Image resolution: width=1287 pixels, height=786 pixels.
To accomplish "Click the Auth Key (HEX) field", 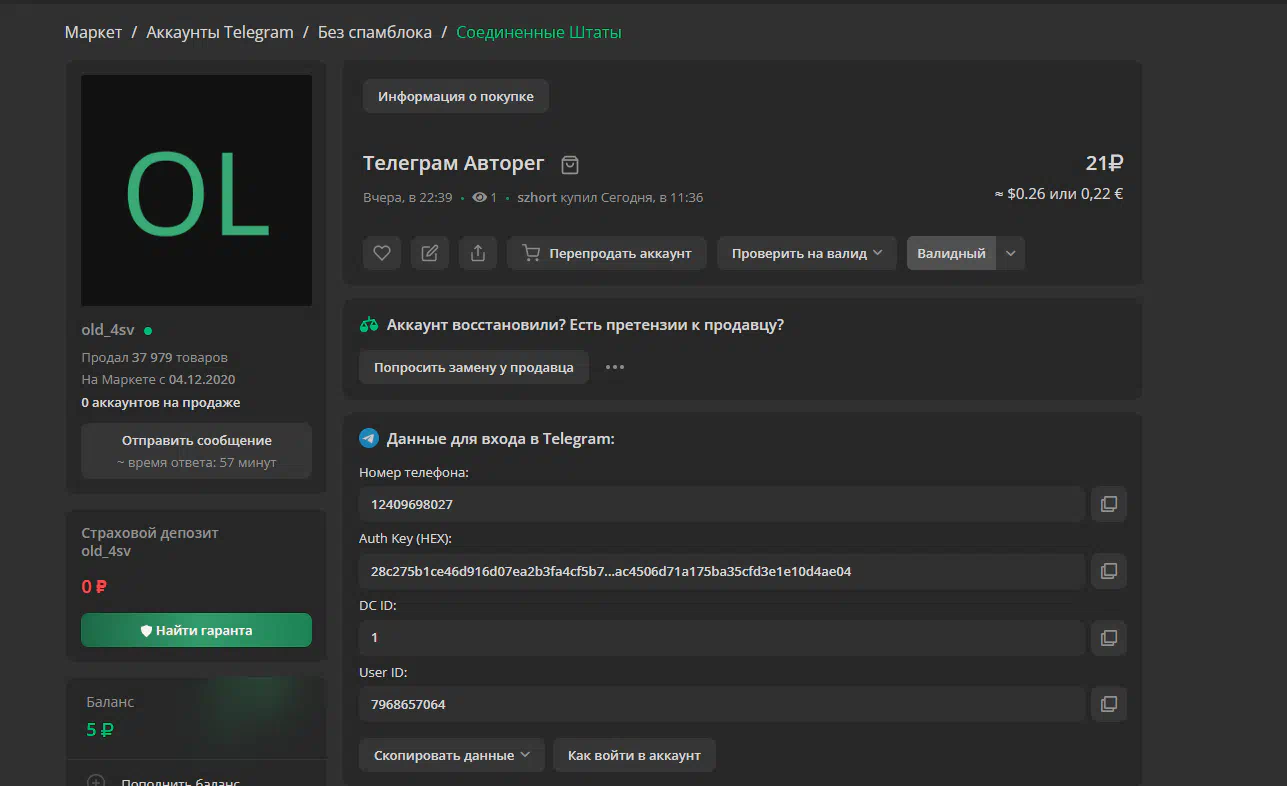I will point(722,571).
